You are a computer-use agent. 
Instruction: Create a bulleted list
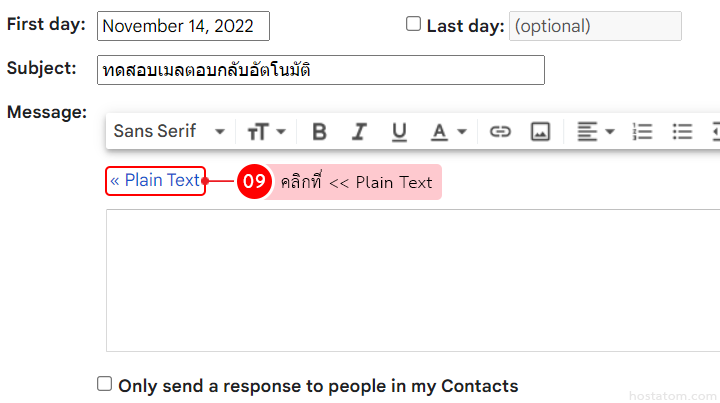(x=682, y=131)
